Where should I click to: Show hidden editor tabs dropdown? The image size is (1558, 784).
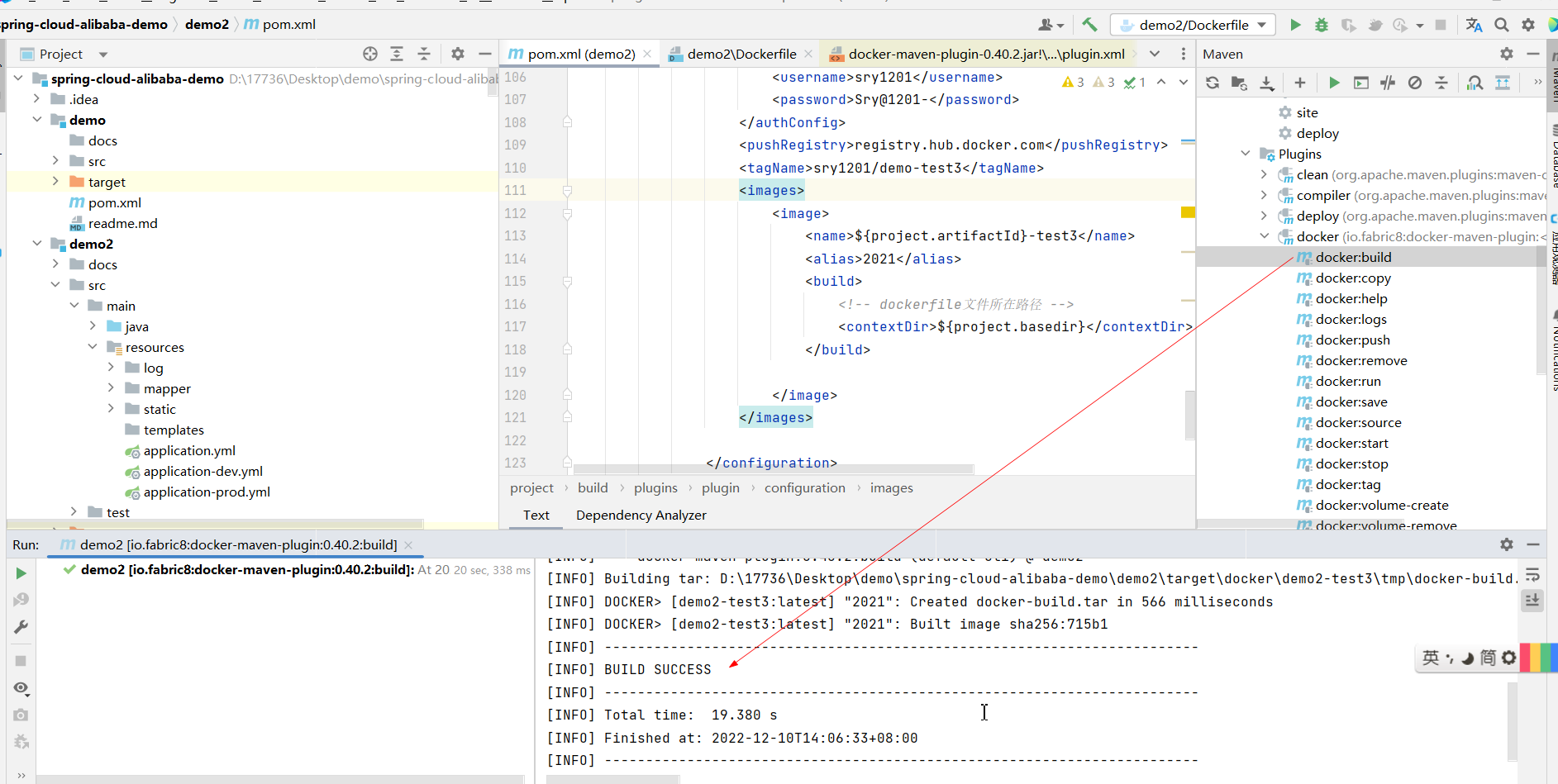tap(1155, 54)
